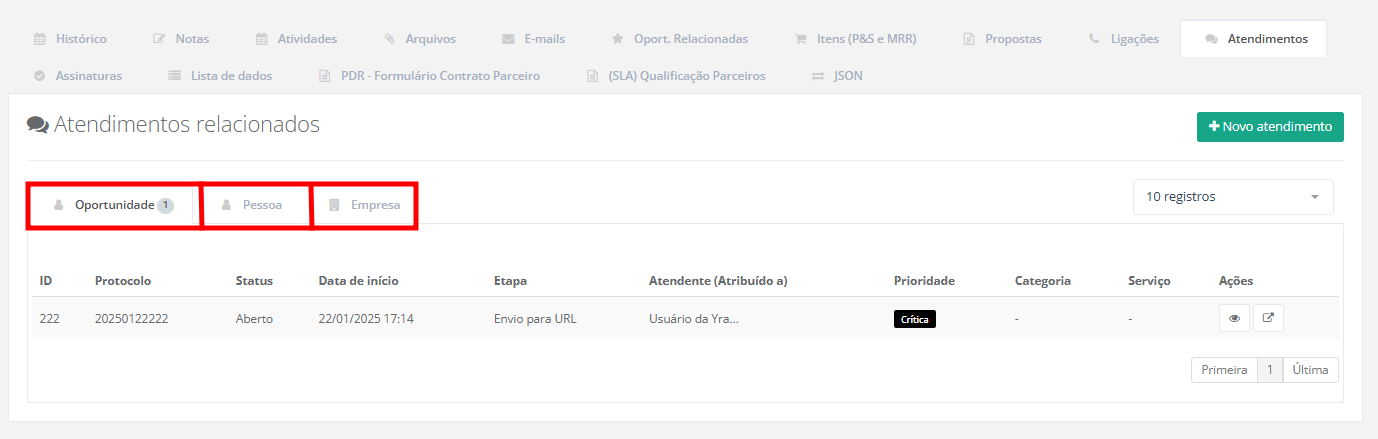Open the JSON tab

click(x=837, y=75)
